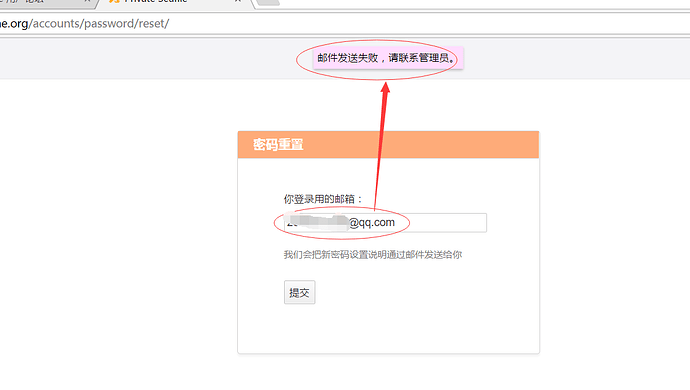The image size is (690, 390).
Task: Click the Seafile favicon on the tab
Action: tap(114, 1)
